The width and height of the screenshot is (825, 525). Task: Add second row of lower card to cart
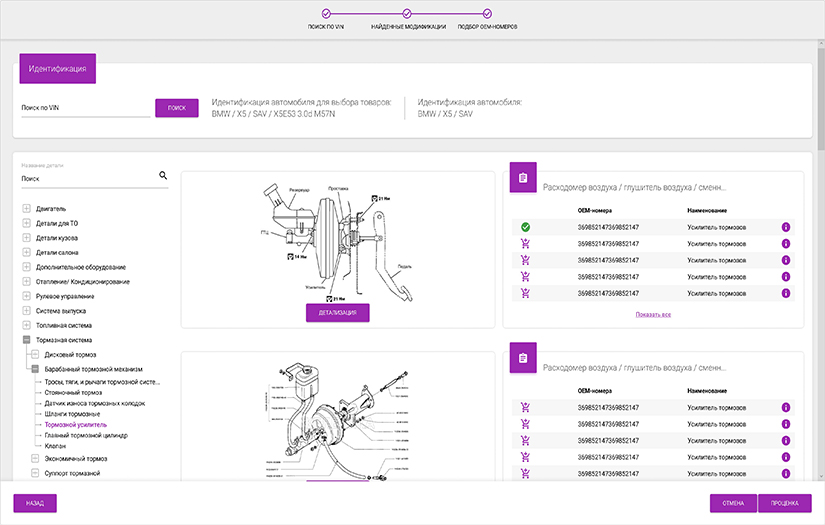pos(525,424)
